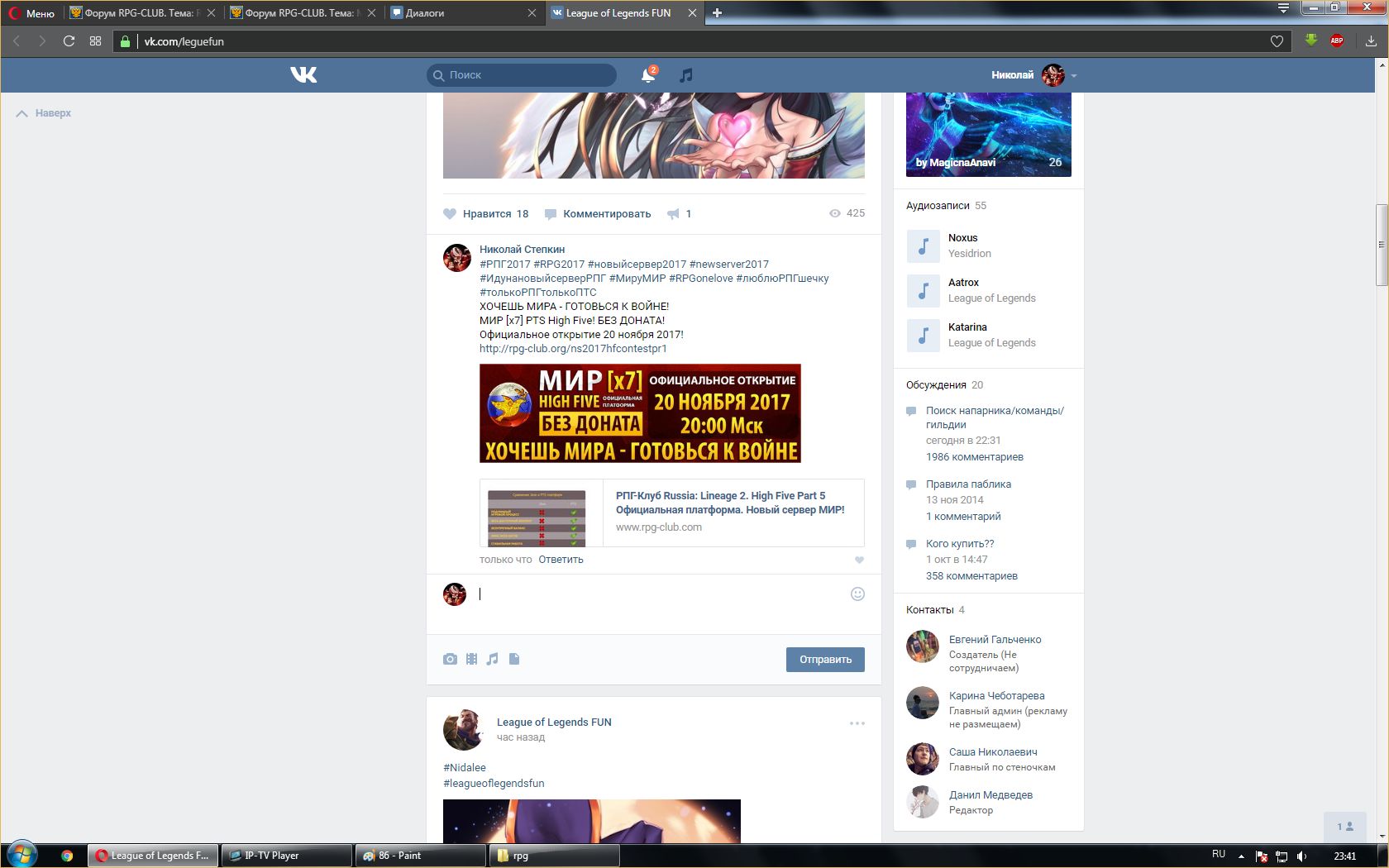Attach a photo to the comment

click(450, 659)
